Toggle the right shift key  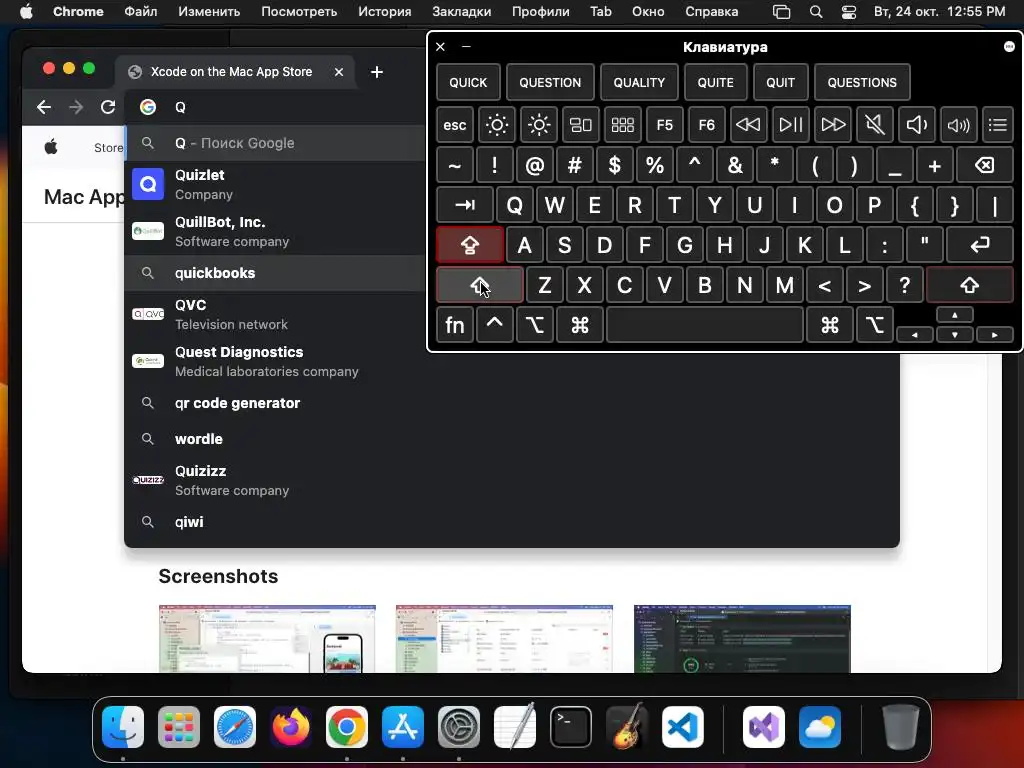point(970,285)
